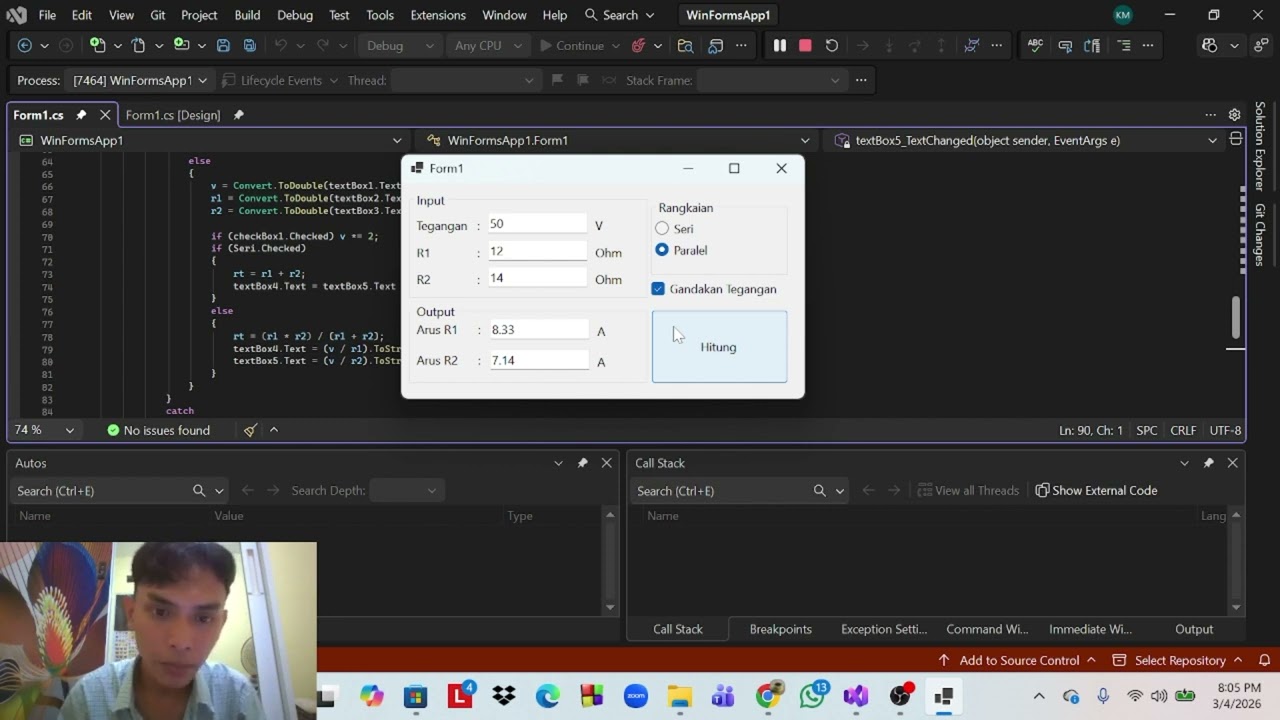Click the Tegangan input field with 50
Viewport: 1280px width, 720px height.
point(538,224)
